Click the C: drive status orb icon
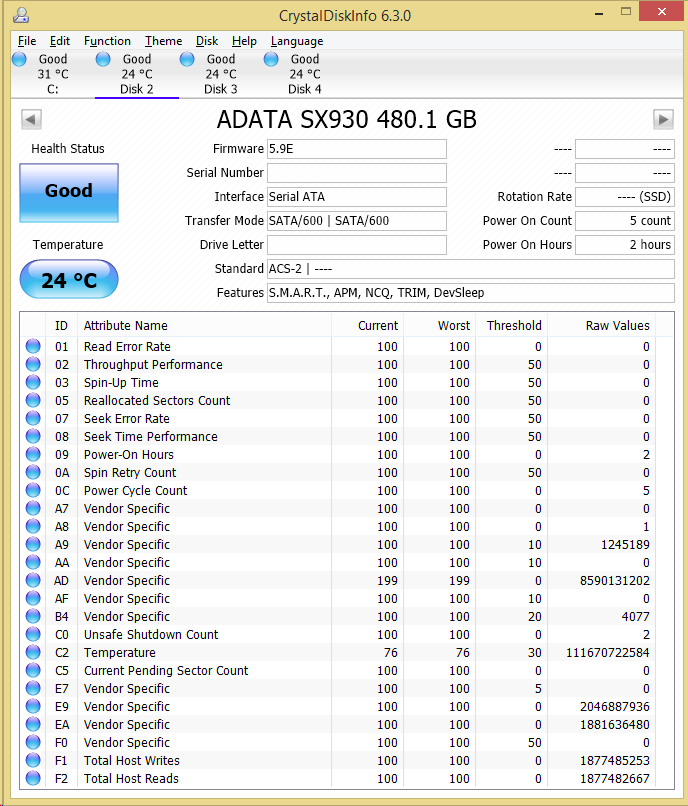Screen dimensions: 688x806 [19, 60]
